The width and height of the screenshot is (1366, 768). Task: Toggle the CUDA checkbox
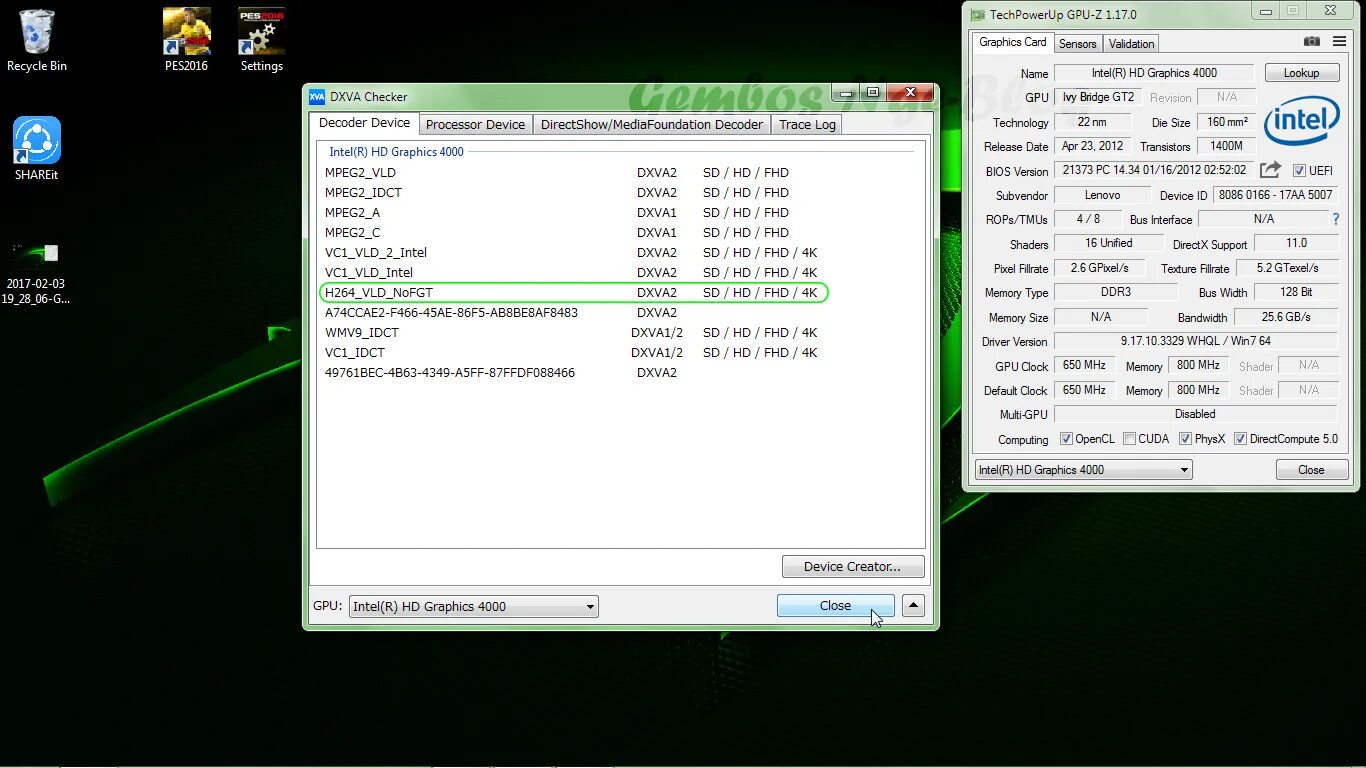click(x=1129, y=439)
